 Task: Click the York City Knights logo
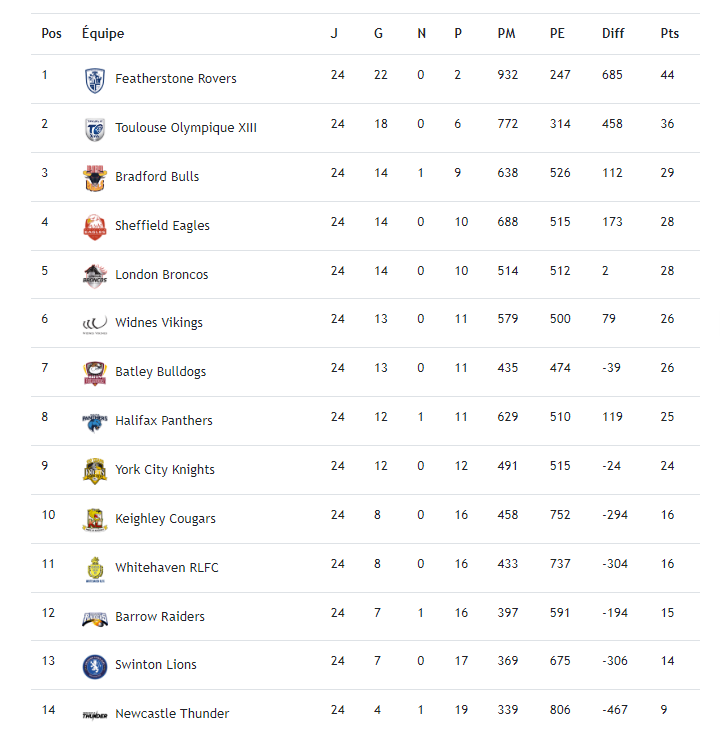(x=94, y=471)
